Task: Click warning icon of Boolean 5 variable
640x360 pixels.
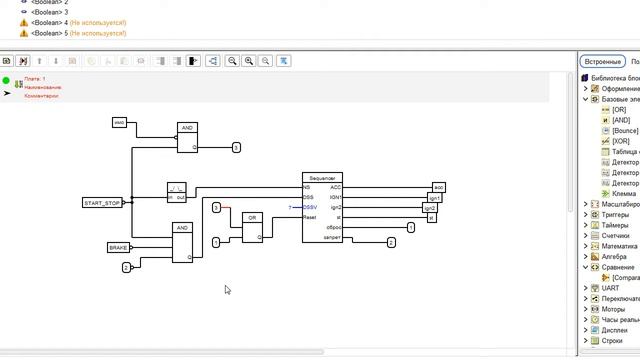Action: 24,33
